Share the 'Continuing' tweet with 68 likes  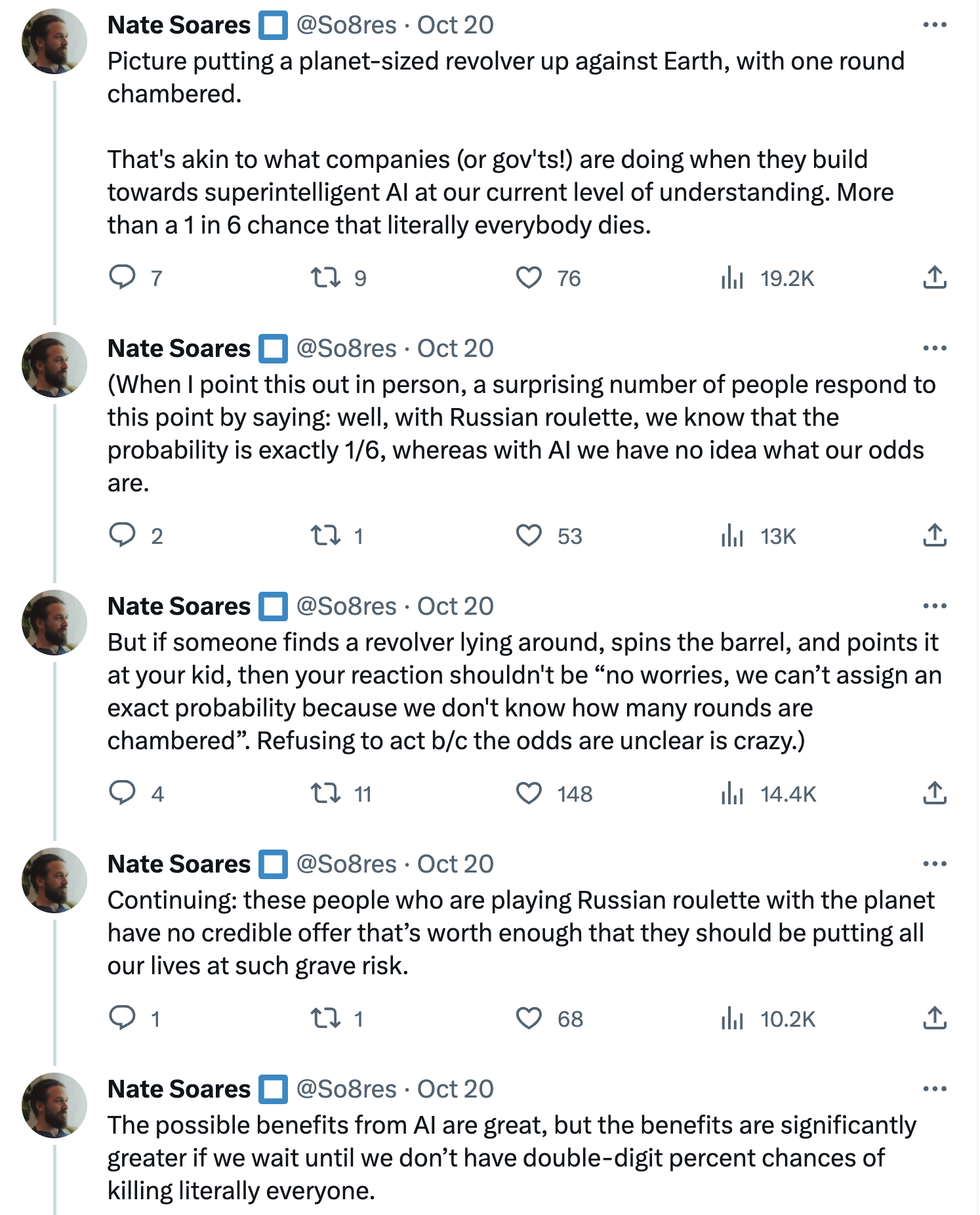(934, 1018)
